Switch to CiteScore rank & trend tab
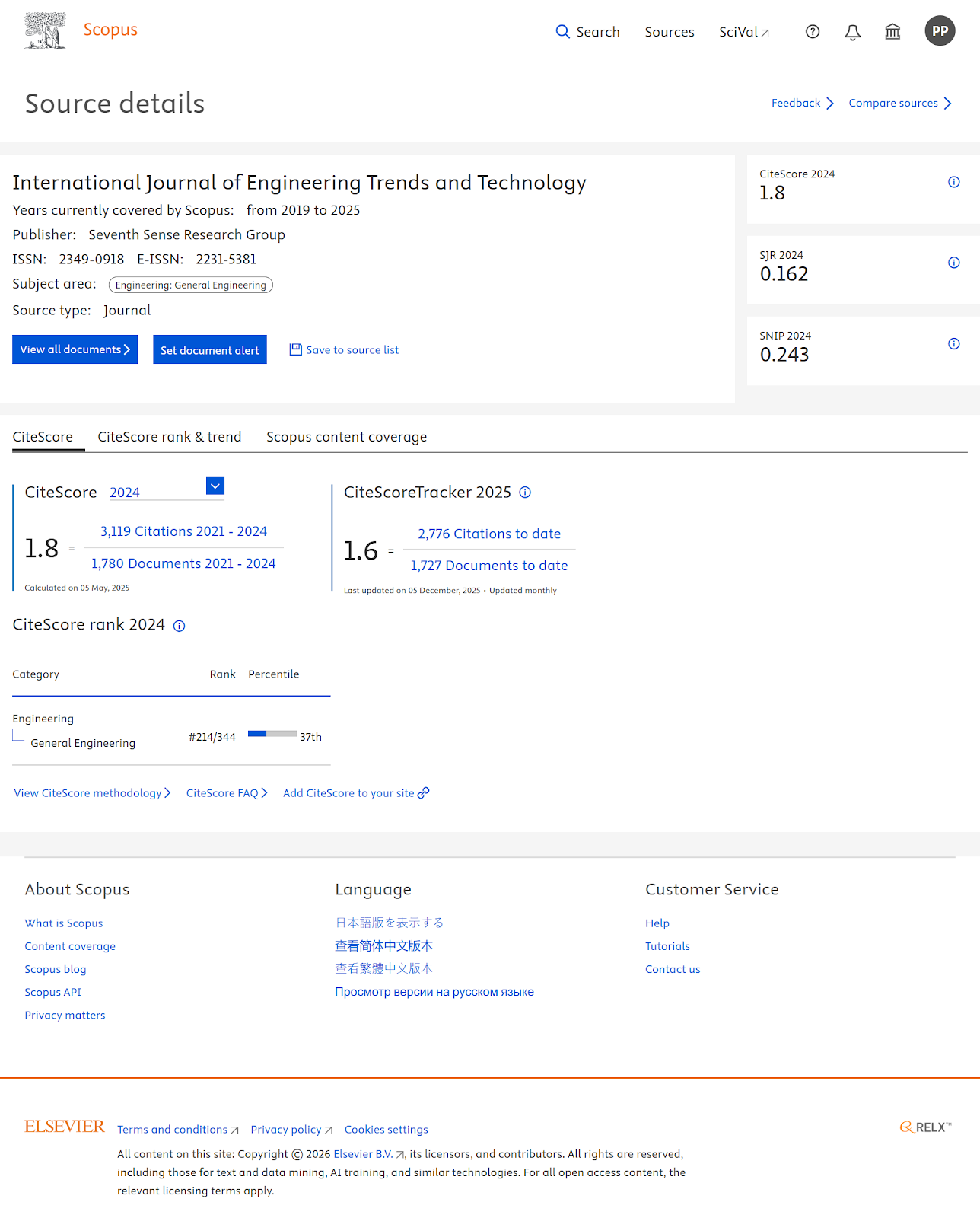 point(170,437)
